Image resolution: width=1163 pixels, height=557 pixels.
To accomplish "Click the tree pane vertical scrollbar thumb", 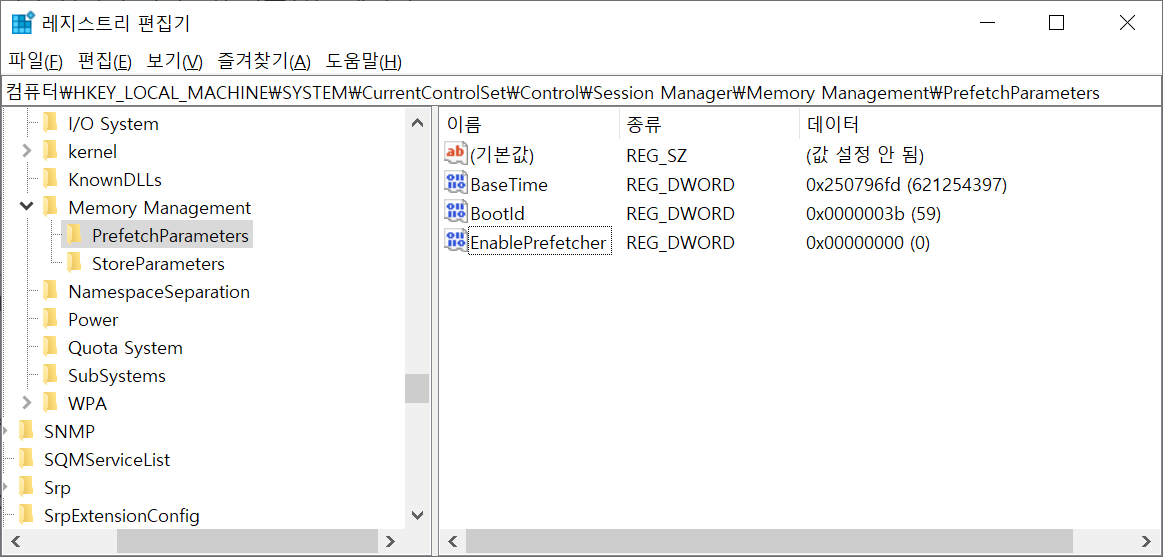I will 417,388.
